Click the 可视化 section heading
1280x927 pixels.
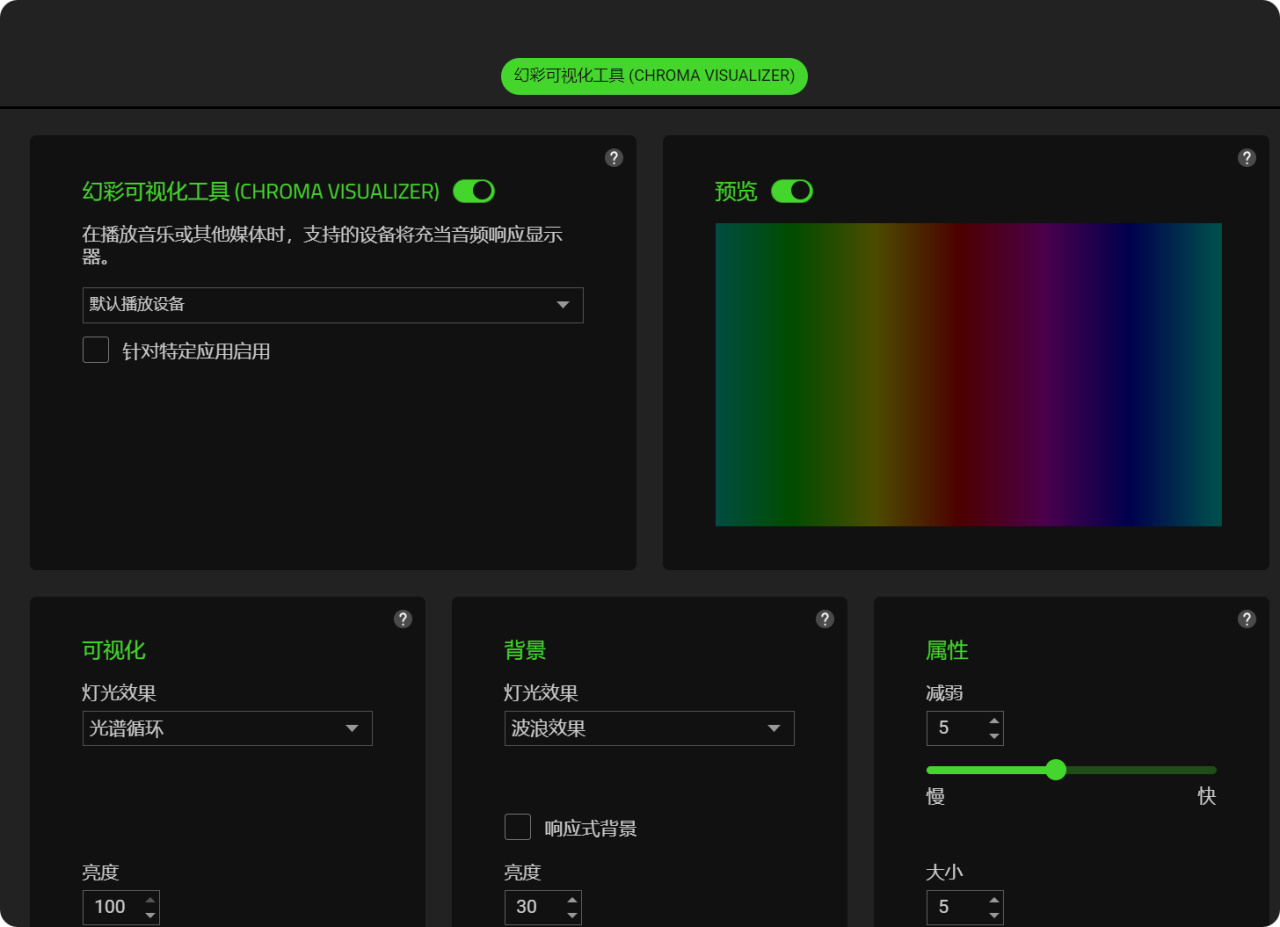(x=114, y=650)
